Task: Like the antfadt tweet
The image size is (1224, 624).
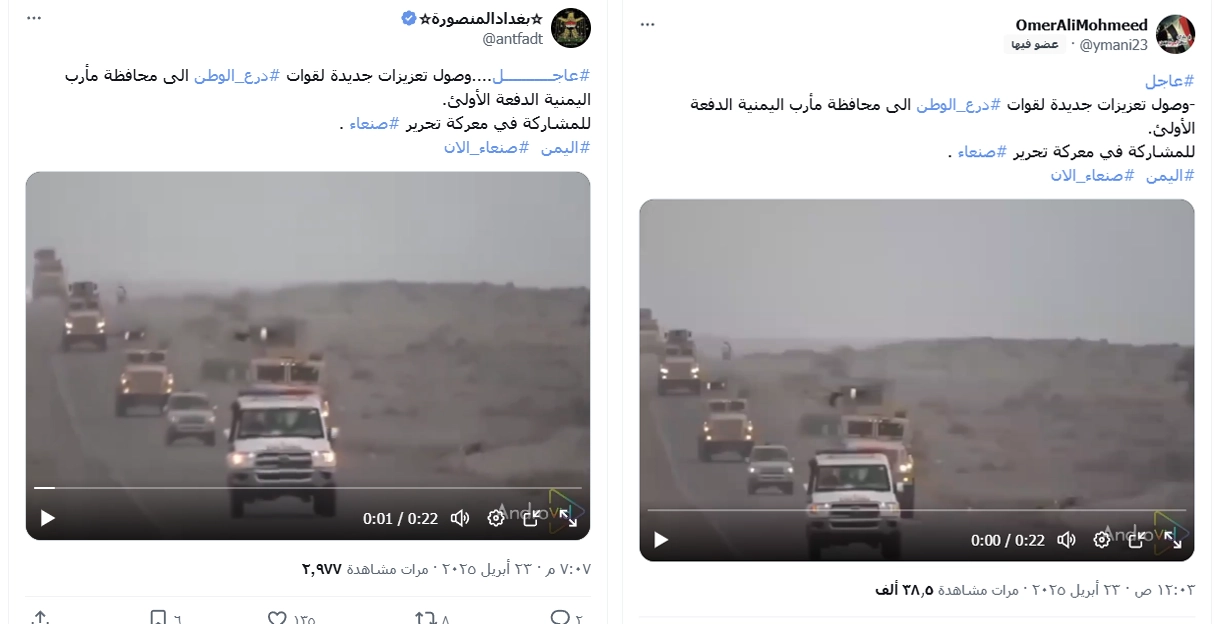Action: (x=277, y=618)
